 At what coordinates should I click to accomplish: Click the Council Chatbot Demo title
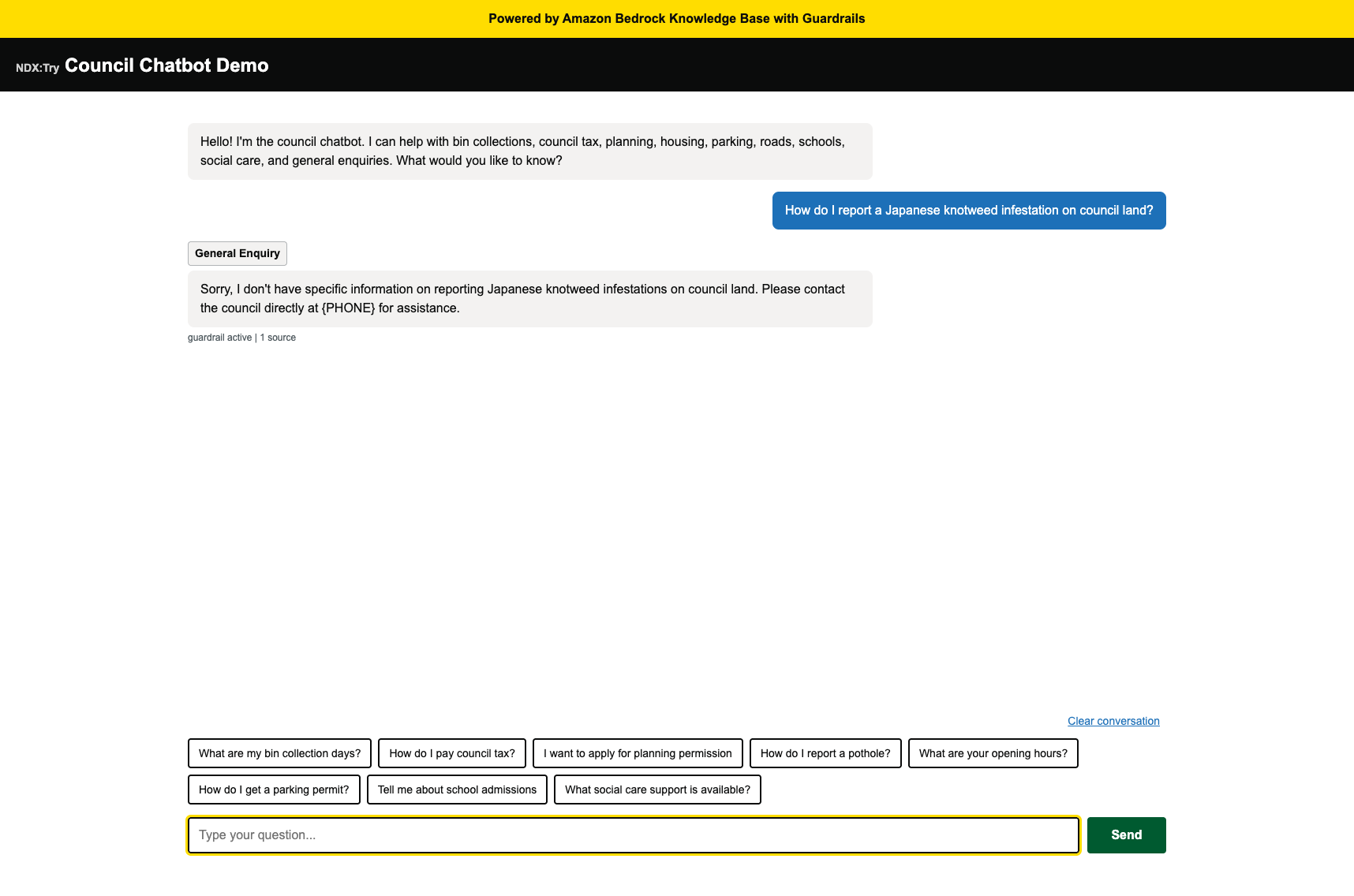click(166, 65)
